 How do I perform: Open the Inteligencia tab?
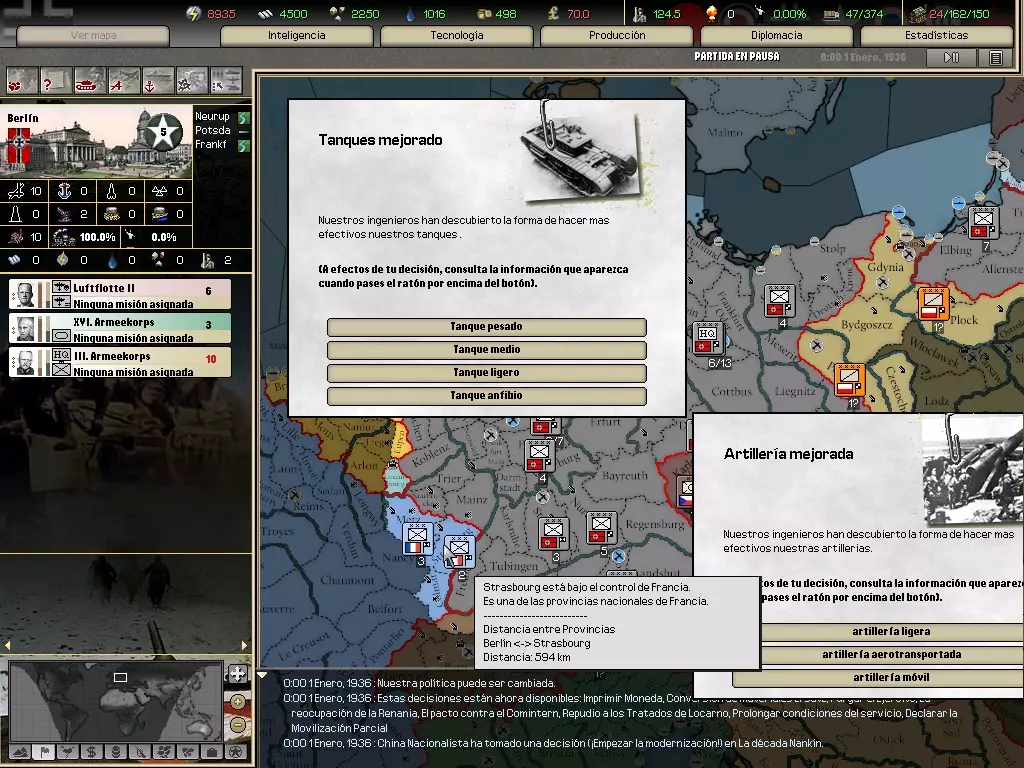click(296, 35)
